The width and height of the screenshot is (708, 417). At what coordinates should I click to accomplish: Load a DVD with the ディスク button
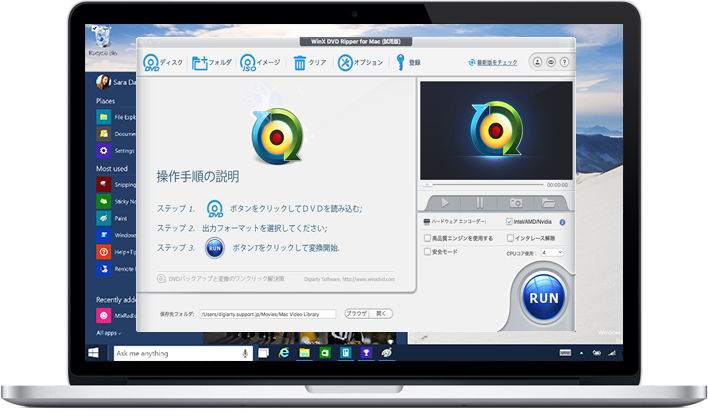[x=163, y=63]
